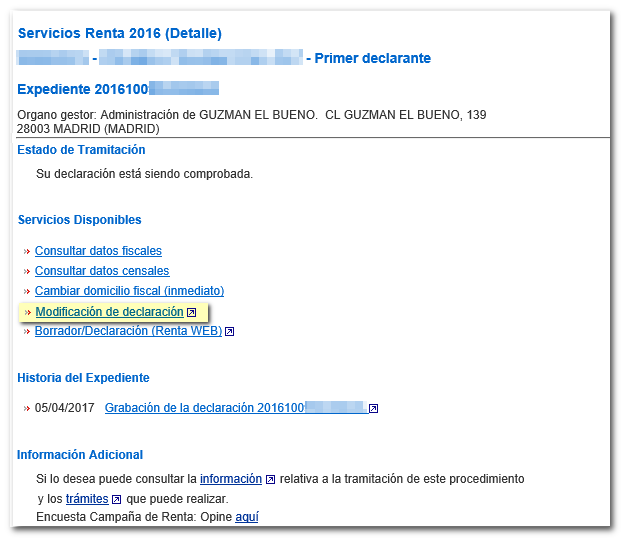
Task: Click the external-link icon beside información
Action: point(270,480)
